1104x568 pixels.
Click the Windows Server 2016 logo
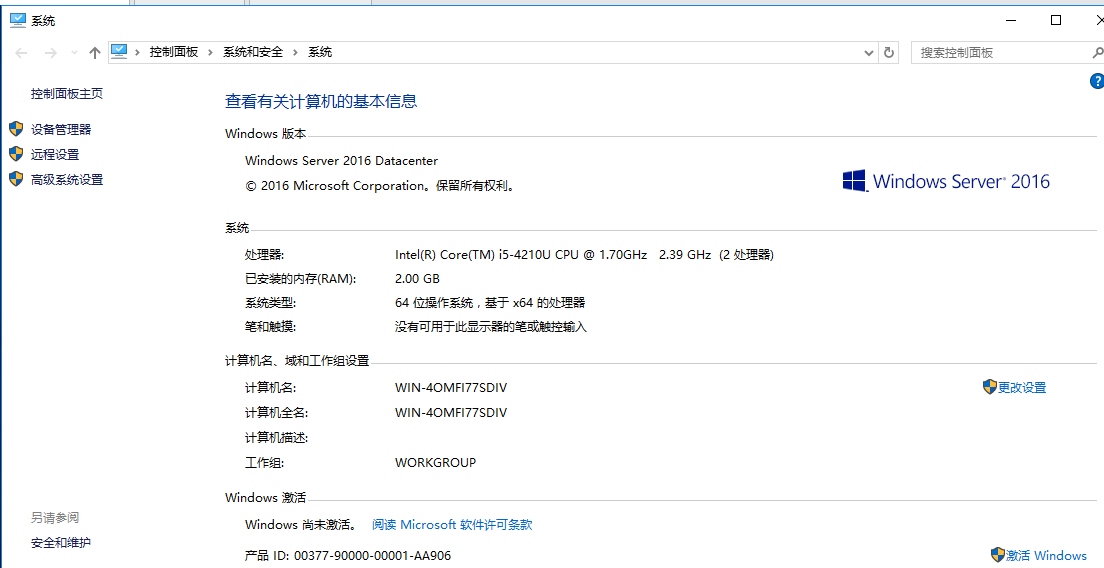tap(946, 181)
